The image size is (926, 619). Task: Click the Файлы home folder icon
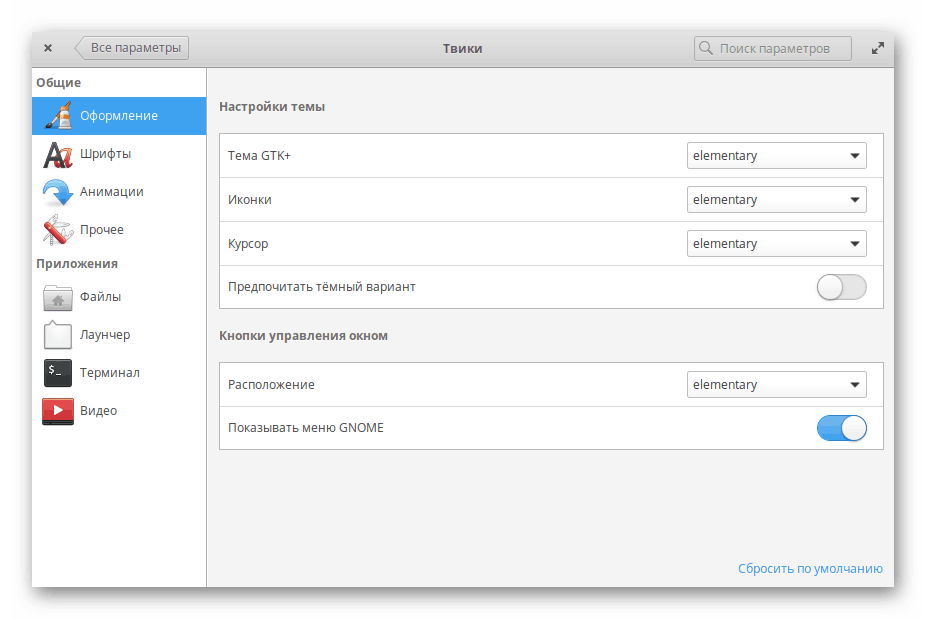(x=58, y=297)
